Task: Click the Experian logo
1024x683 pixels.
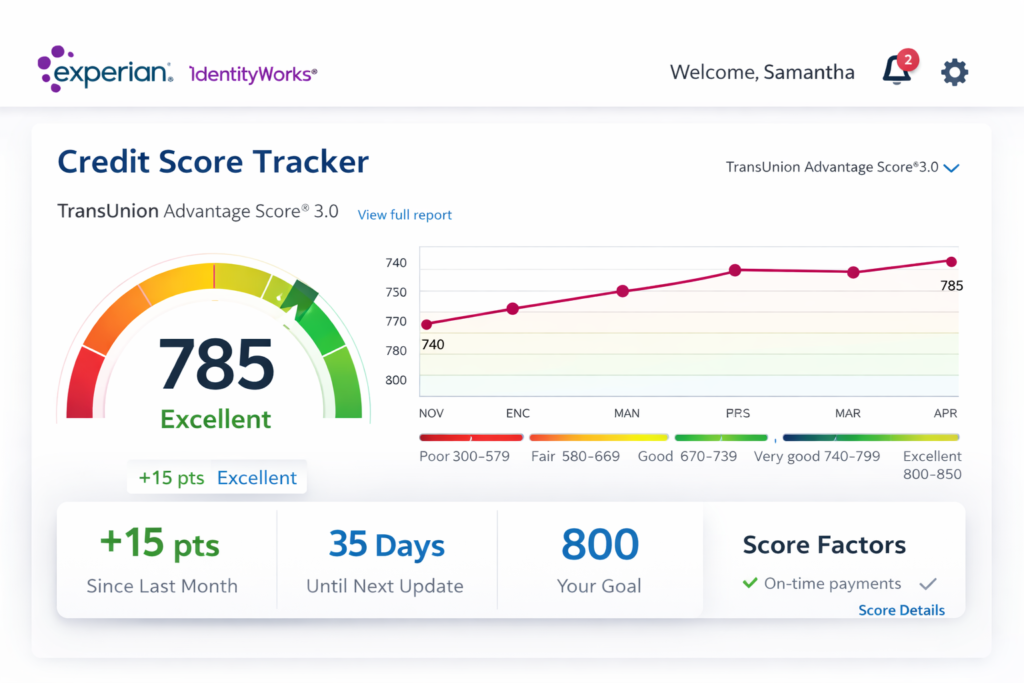Action: (x=104, y=70)
